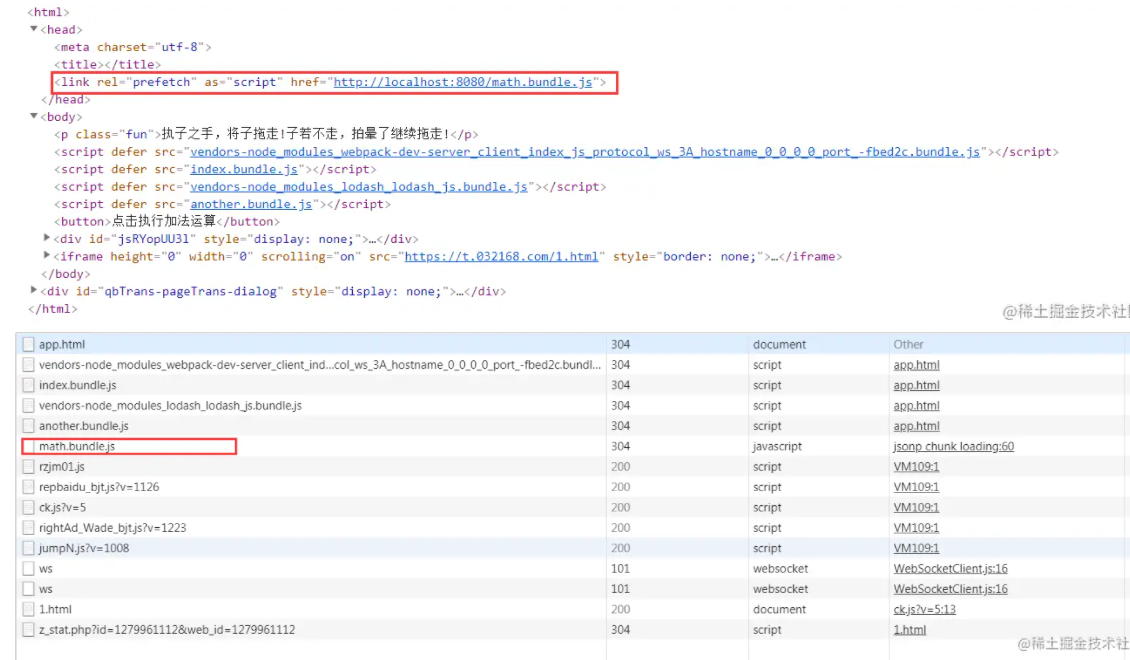The width and height of the screenshot is (1130, 660).
Task: Select the button 点击执行加法运算 element
Action: tap(166, 221)
